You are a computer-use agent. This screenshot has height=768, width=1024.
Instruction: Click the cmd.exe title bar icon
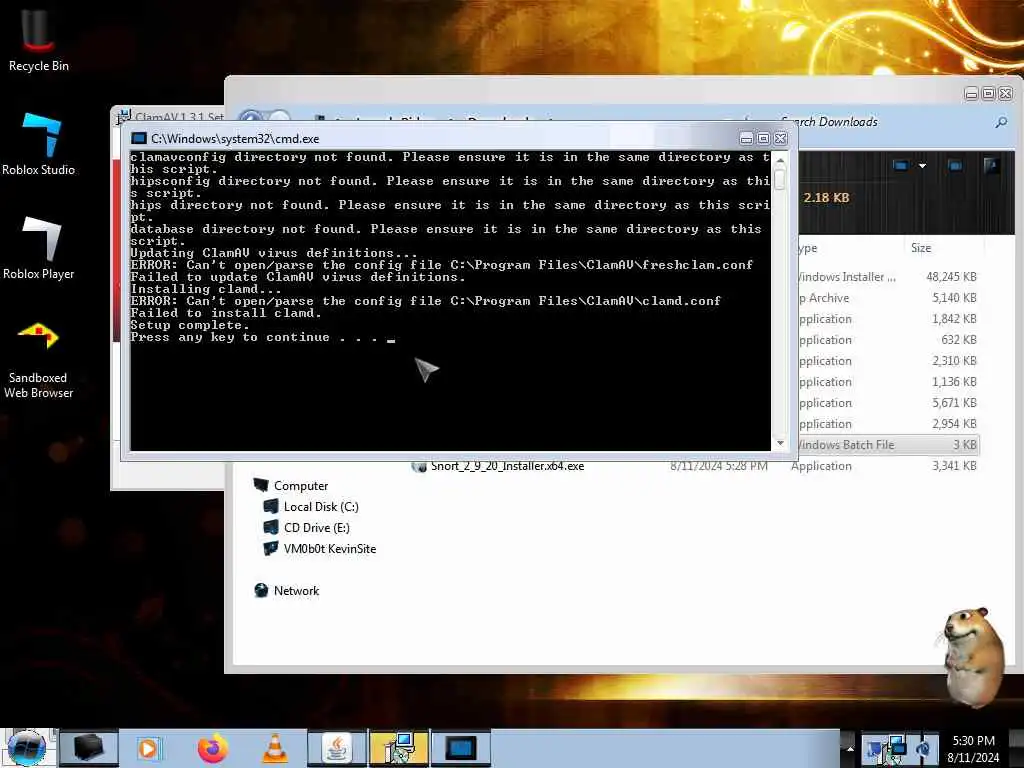[x=138, y=138]
